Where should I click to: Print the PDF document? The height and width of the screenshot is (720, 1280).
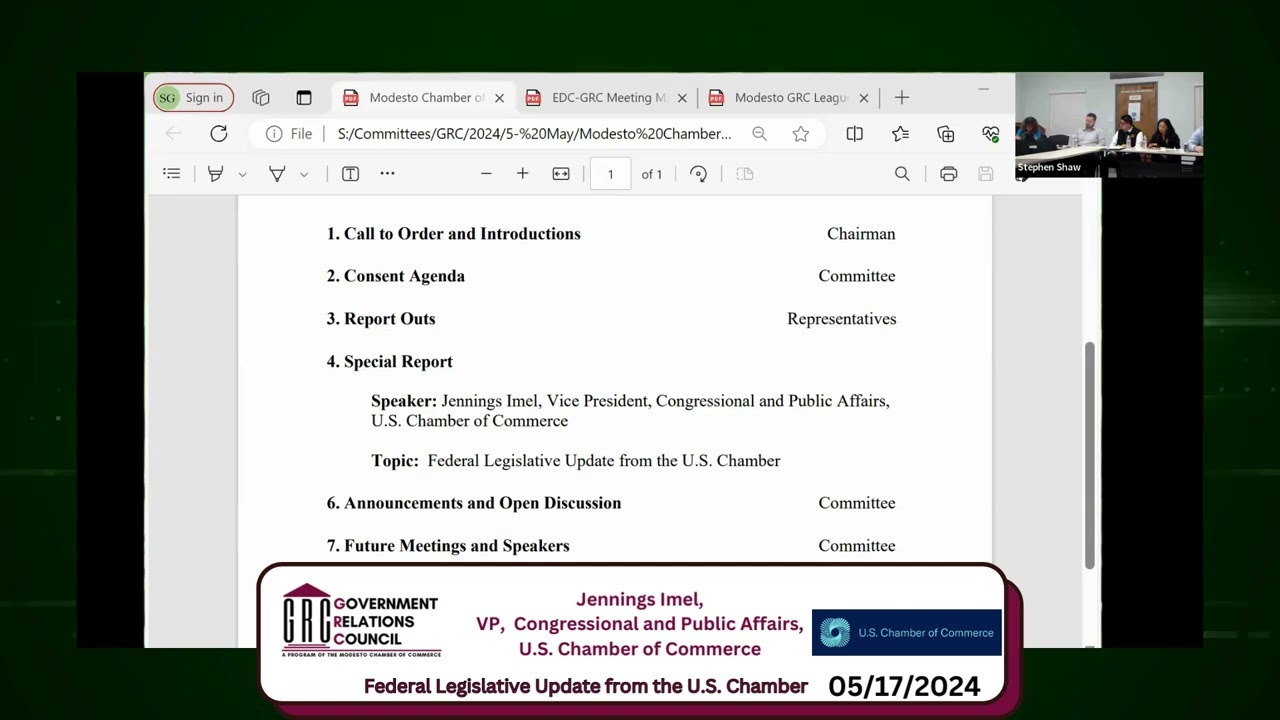948,174
